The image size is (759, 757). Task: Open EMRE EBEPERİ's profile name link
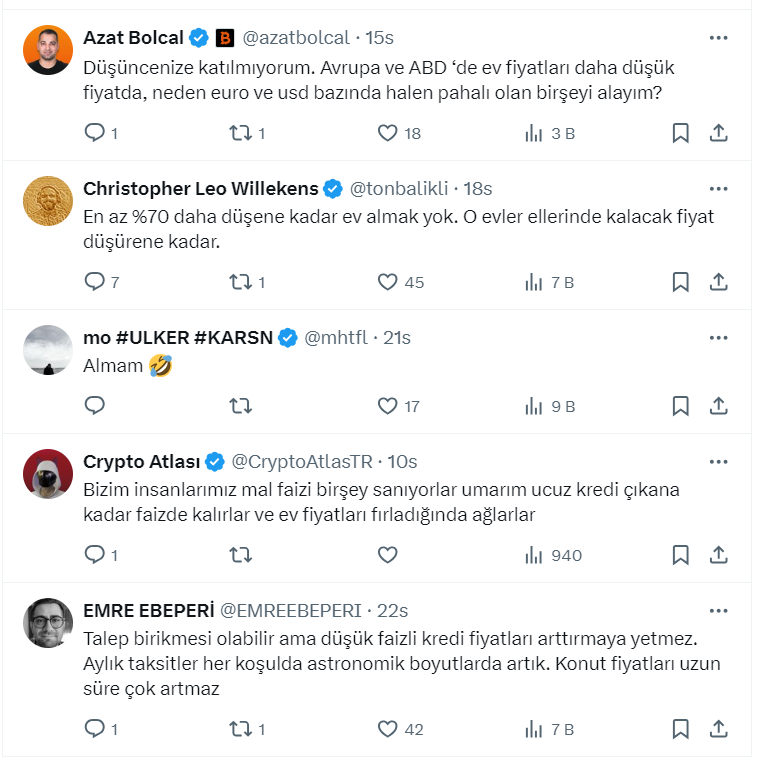[x=147, y=610]
